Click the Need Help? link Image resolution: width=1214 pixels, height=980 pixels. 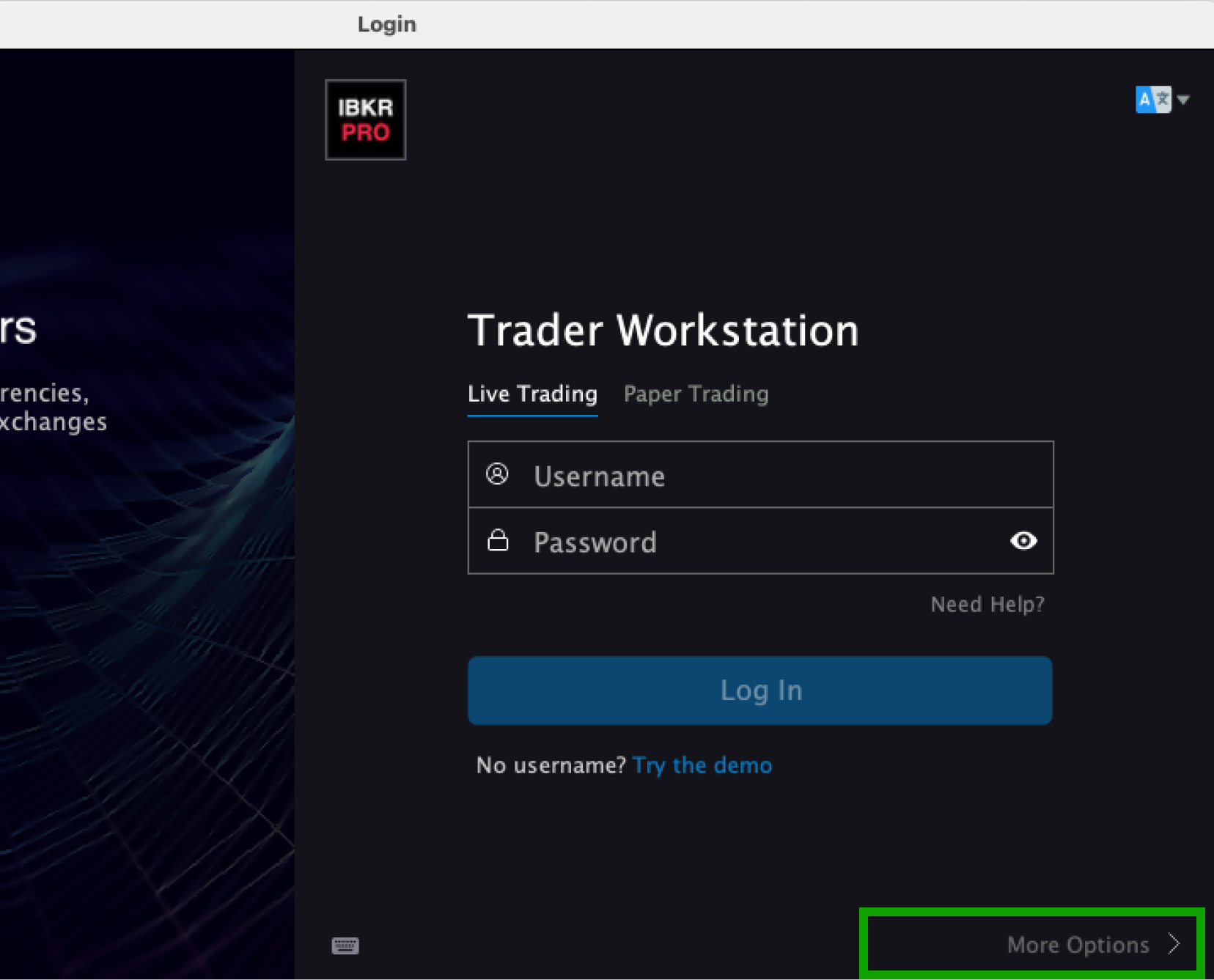(987, 605)
